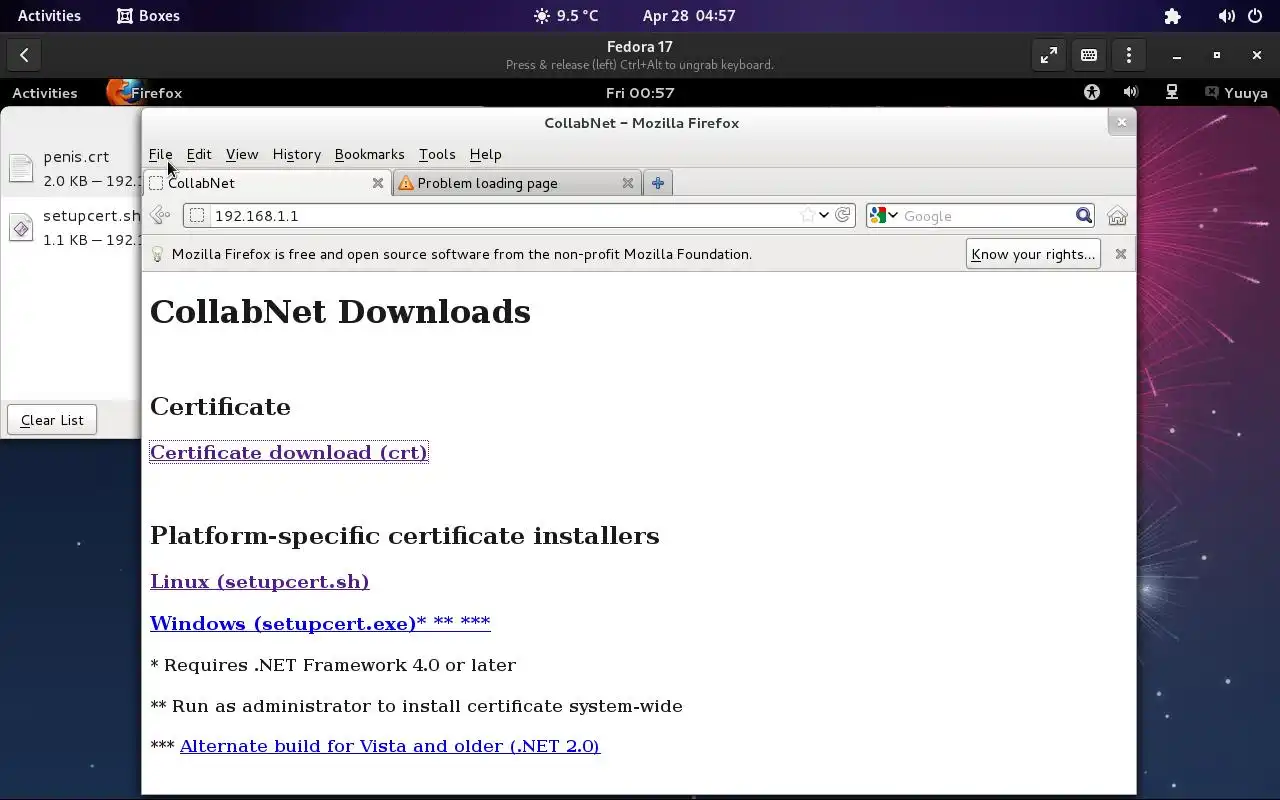
Task: Click the site identity icon in address bar
Action: pyautogui.click(x=197, y=216)
